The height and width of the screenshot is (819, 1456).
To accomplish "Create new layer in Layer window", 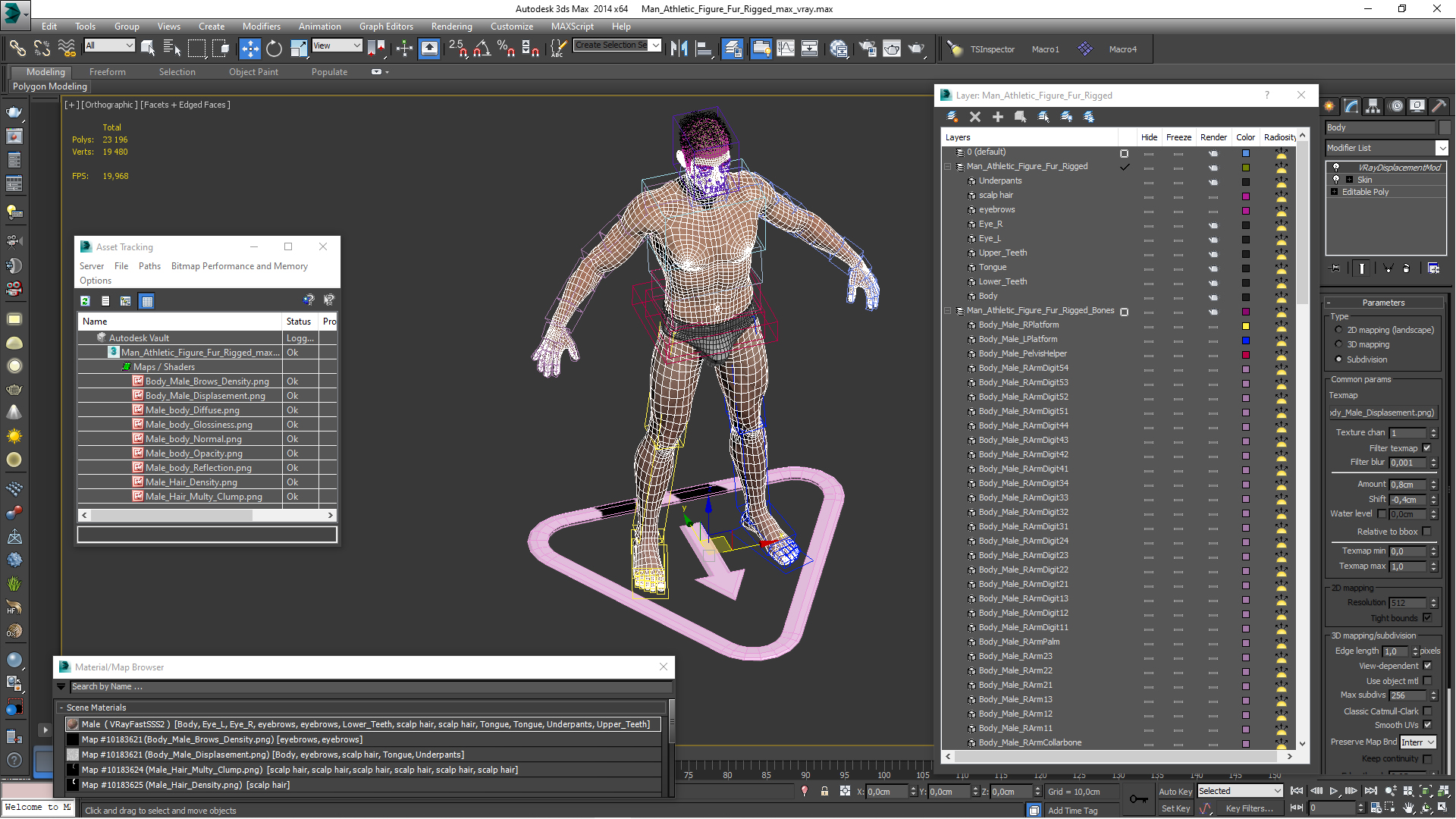I will pyautogui.click(x=952, y=117).
